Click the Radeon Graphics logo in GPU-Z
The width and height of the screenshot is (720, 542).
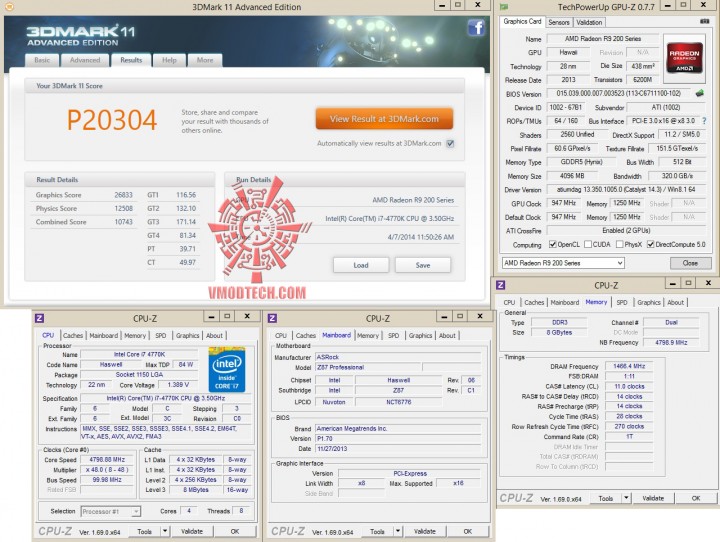click(684, 58)
